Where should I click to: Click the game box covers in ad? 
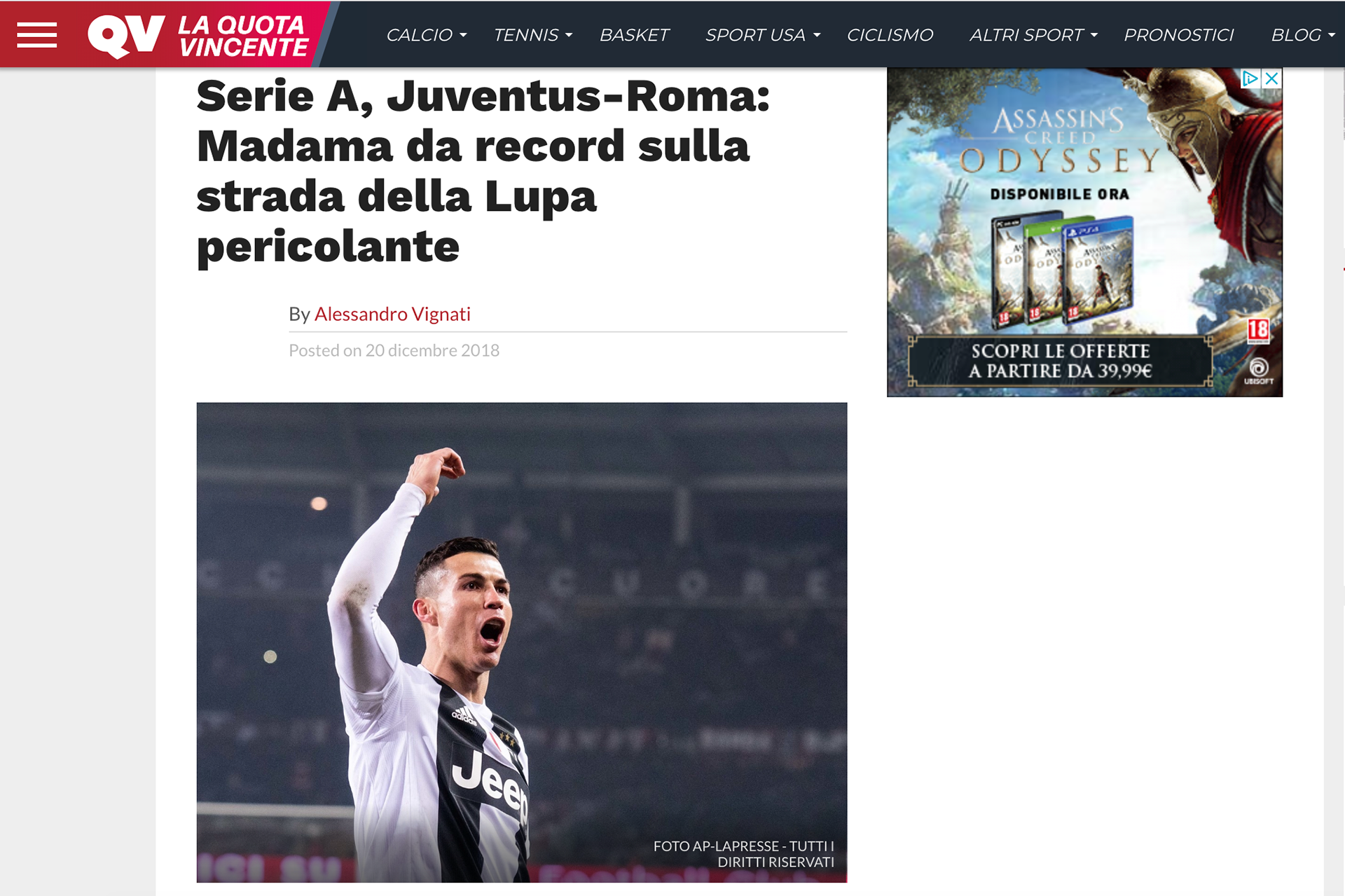tap(1062, 269)
